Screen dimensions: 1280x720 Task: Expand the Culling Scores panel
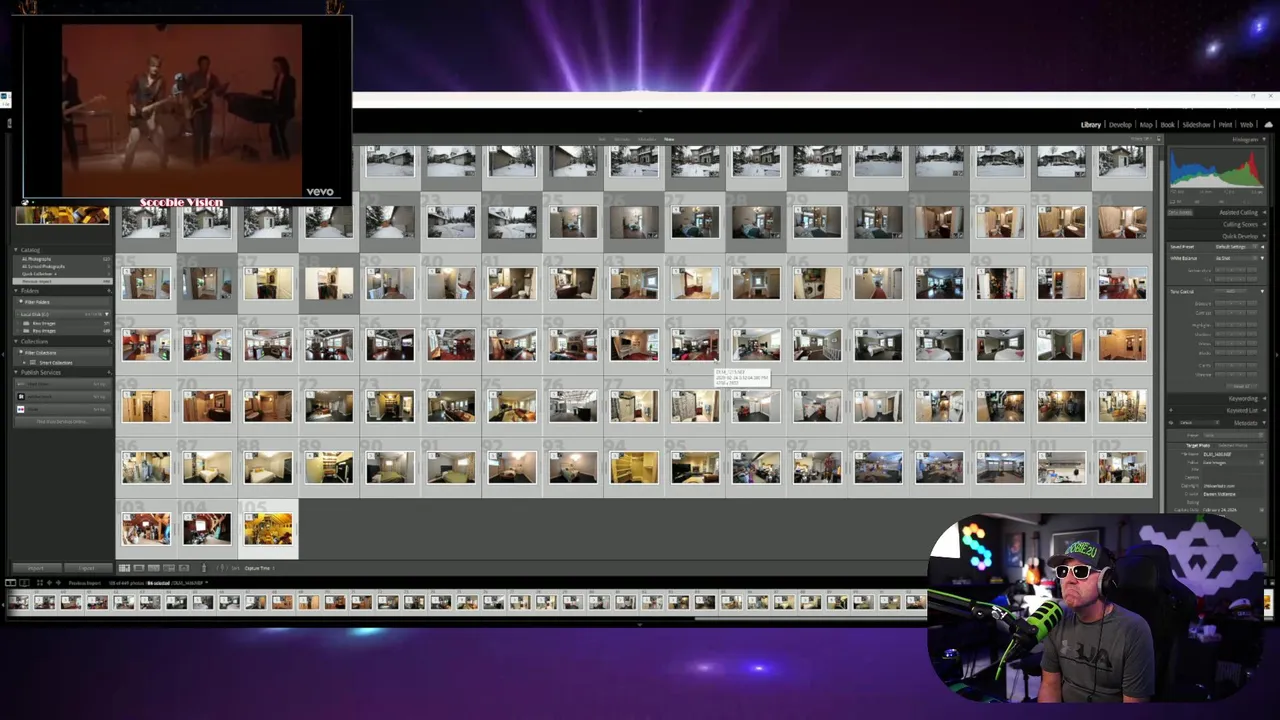[1263, 225]
